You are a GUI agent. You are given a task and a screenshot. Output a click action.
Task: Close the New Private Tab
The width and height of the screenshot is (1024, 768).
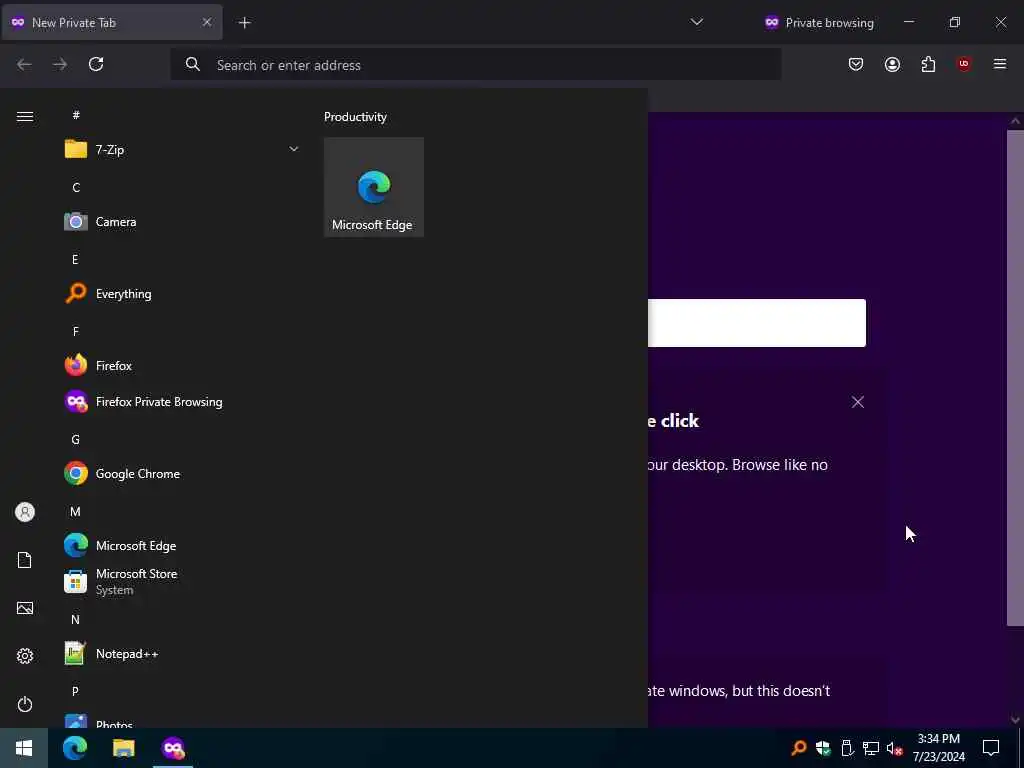pos(207,22)
